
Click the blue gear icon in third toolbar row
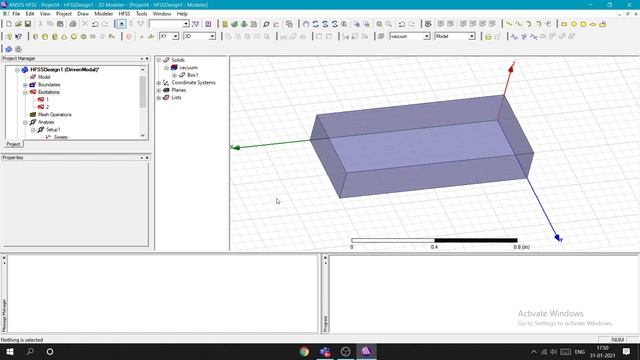click(9, 49)
